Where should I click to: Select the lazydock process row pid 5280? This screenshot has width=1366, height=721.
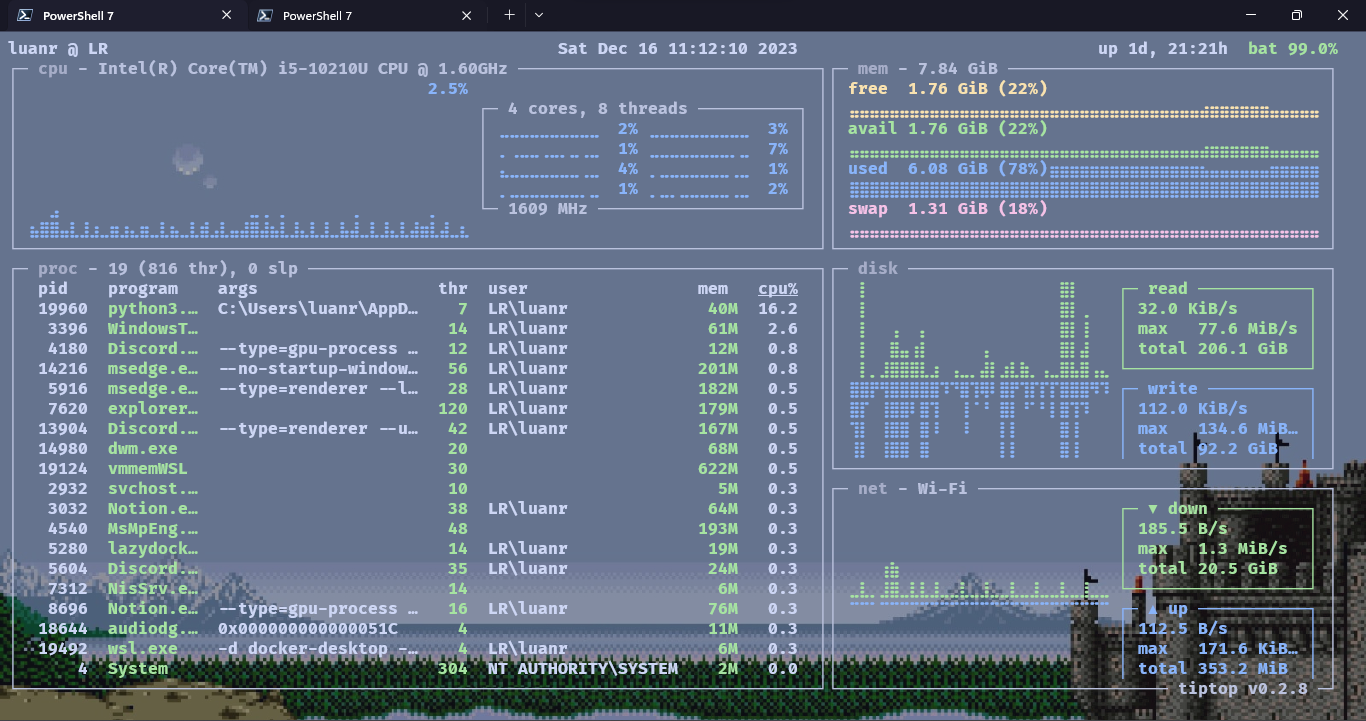[418, 549]
